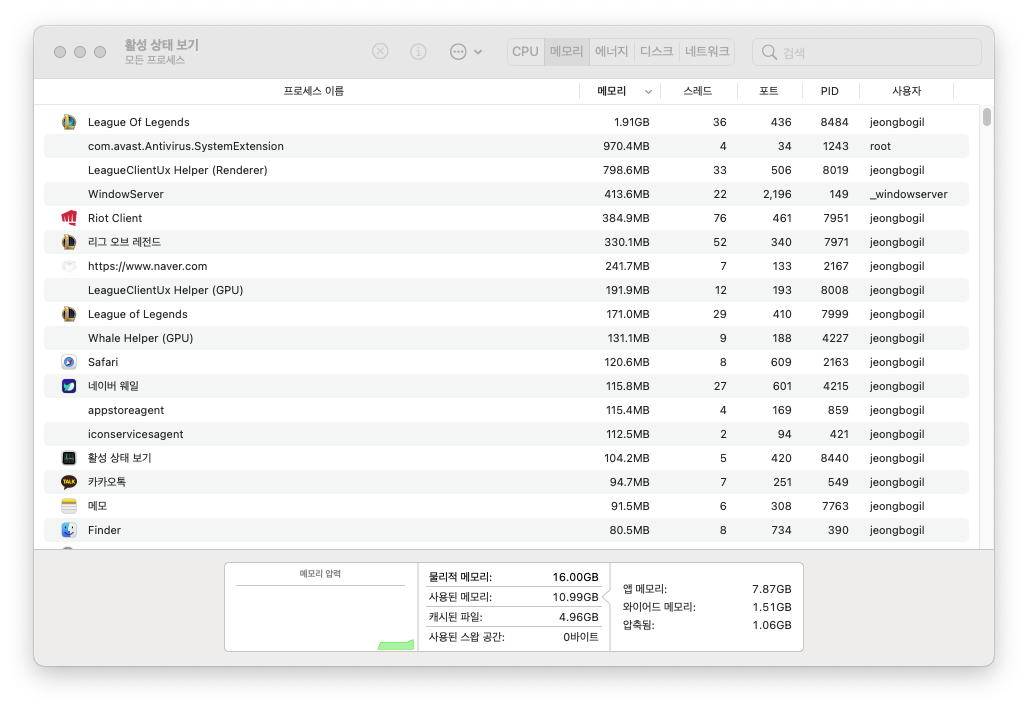Click the root user cell
The width and height of the screenshot is (1028, 708).
[x=880, y=146]
